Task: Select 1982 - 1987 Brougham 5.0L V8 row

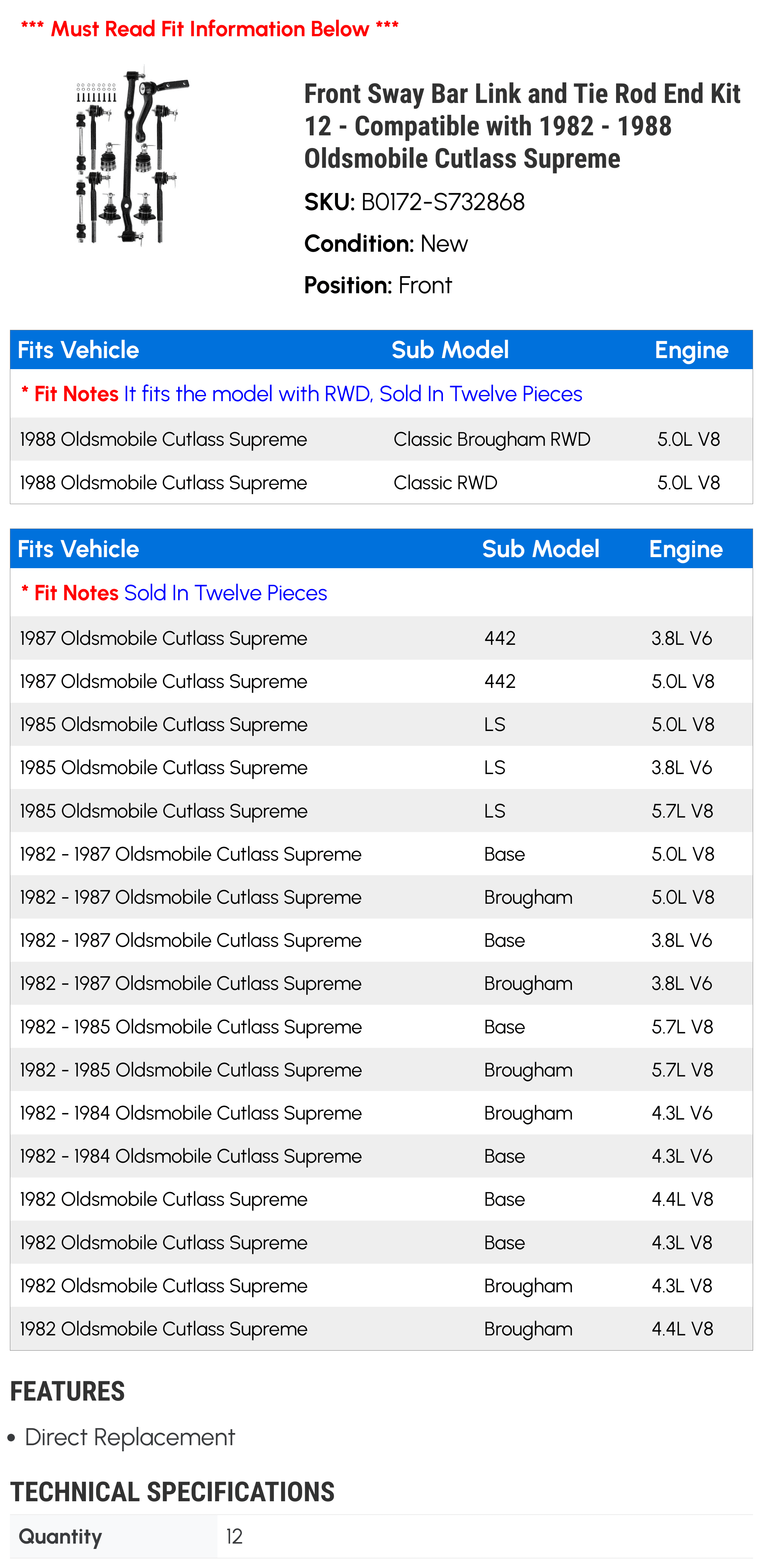Action: click(x=381, y=897)
